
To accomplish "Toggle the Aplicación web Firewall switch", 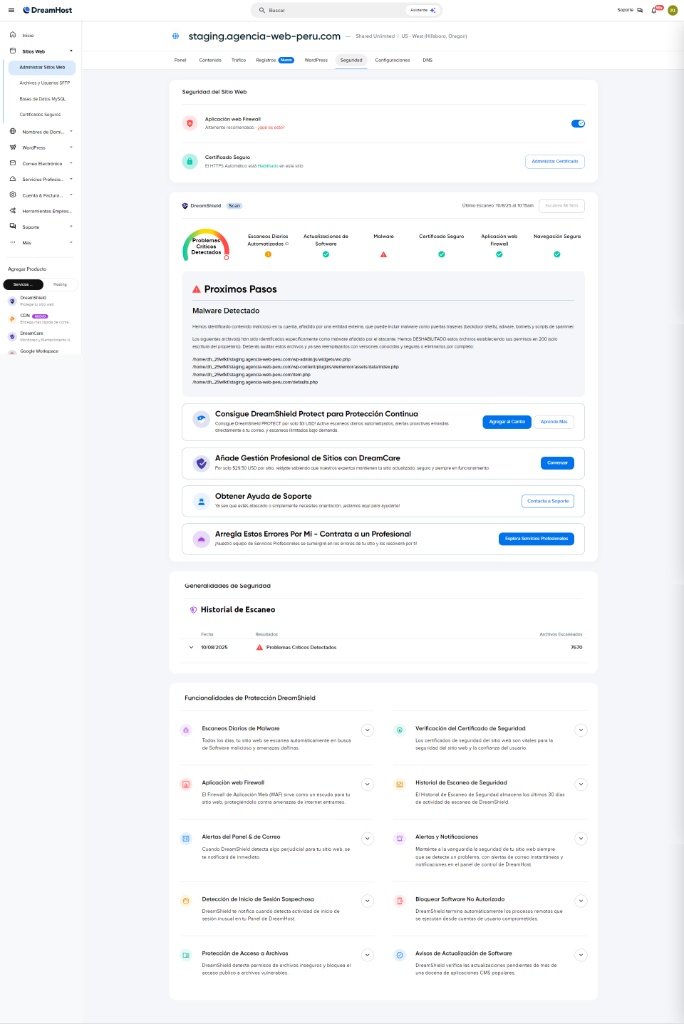I will tap(577, 123).
